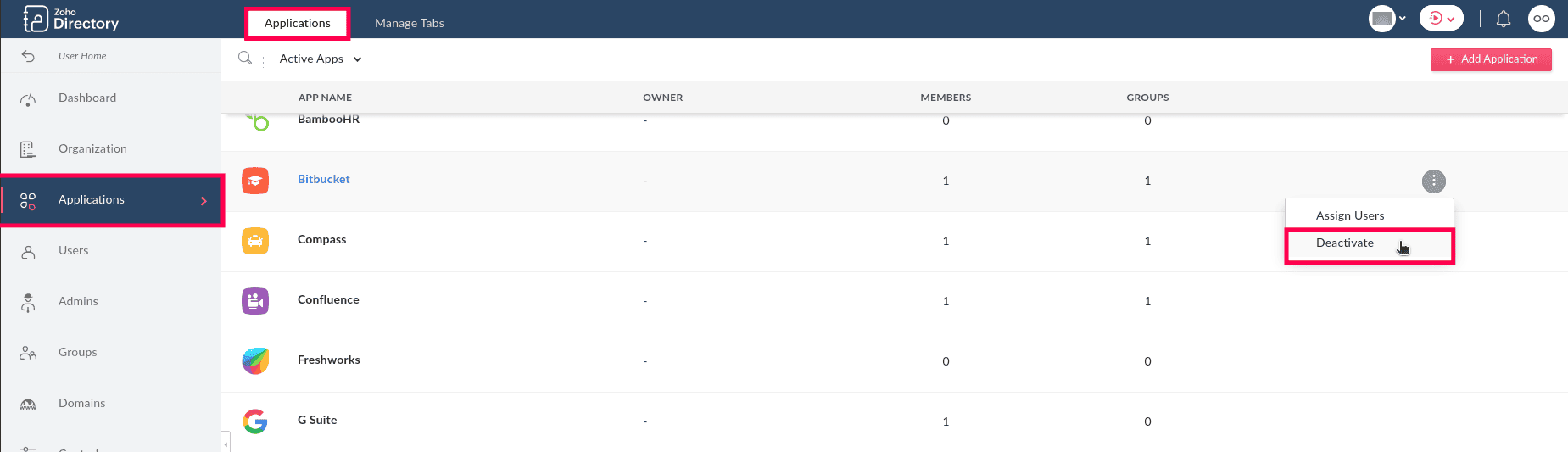Open the organization logo dropdown in header
1568x452 pixels.
(1387, 18)
